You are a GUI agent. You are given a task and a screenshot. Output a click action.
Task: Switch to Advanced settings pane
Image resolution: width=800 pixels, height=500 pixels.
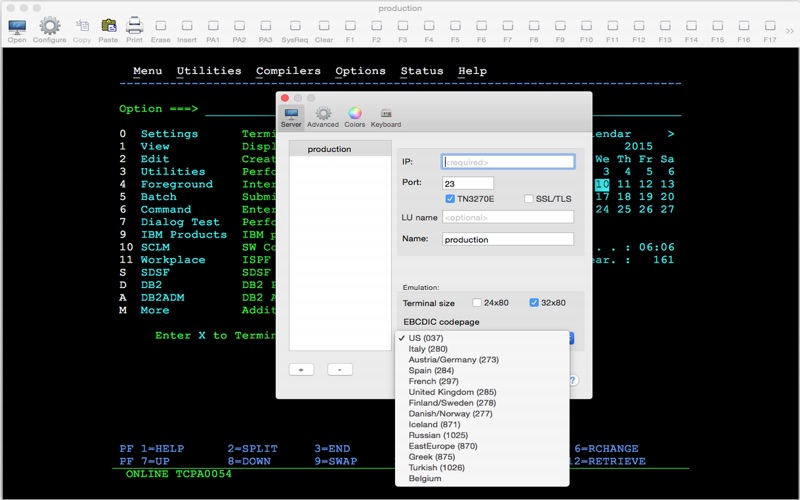[x=322, y=116]
